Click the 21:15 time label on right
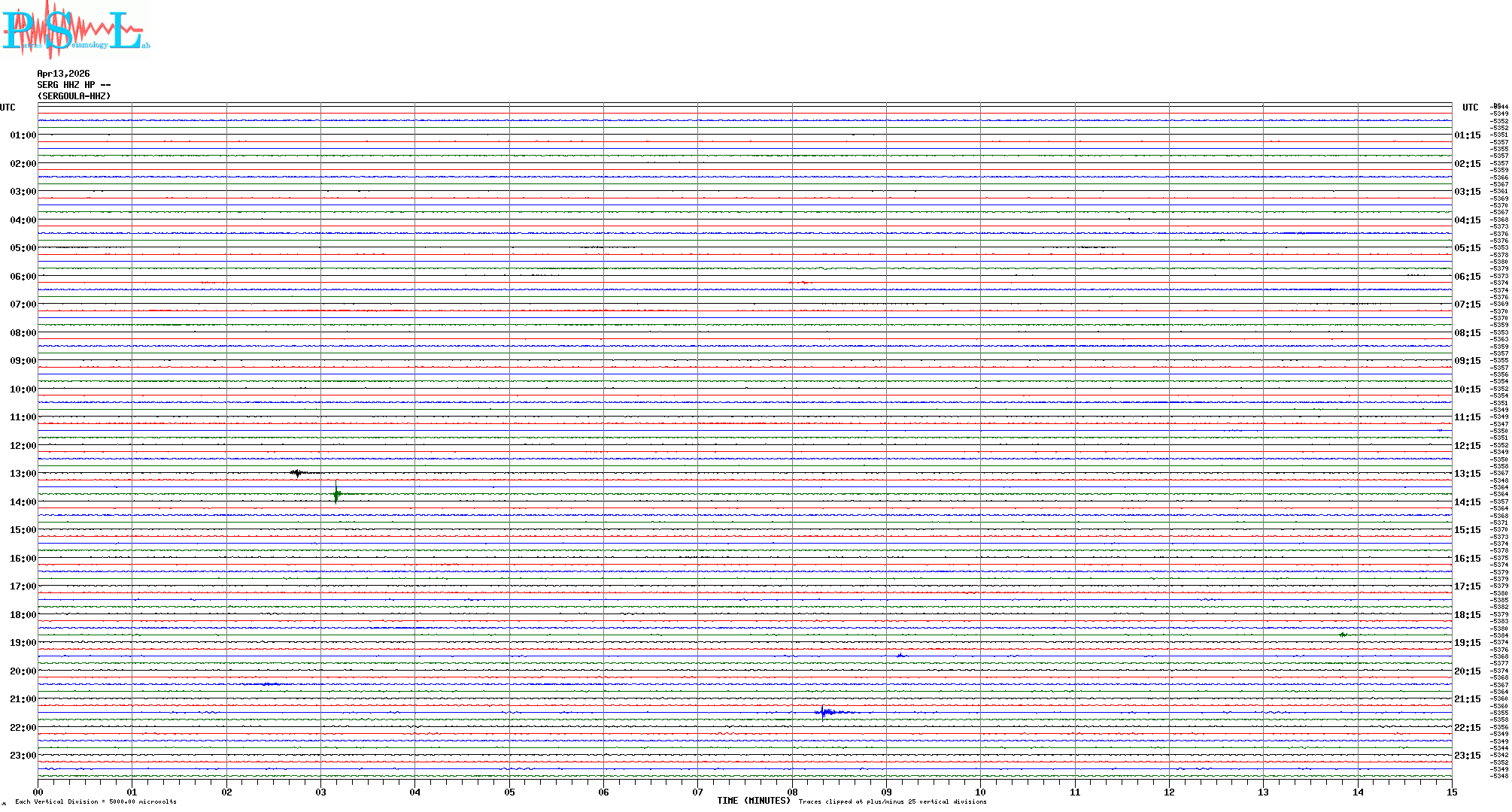Viewport: 1512px width, 812px height. point(1467,699)
